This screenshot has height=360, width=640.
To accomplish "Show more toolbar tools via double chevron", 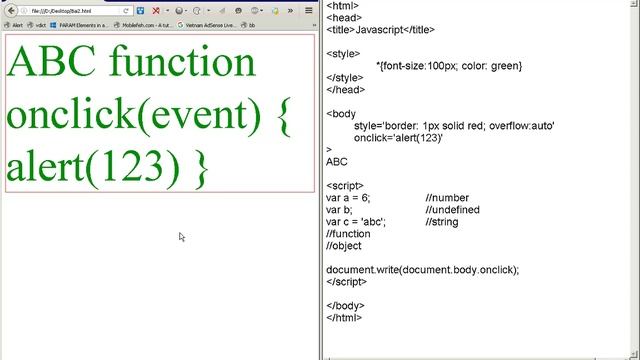I will coord(290,11).
